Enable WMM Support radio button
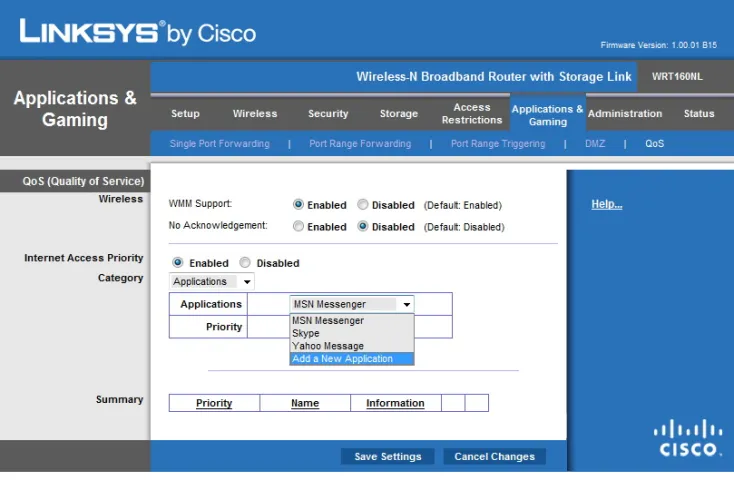 298,205
